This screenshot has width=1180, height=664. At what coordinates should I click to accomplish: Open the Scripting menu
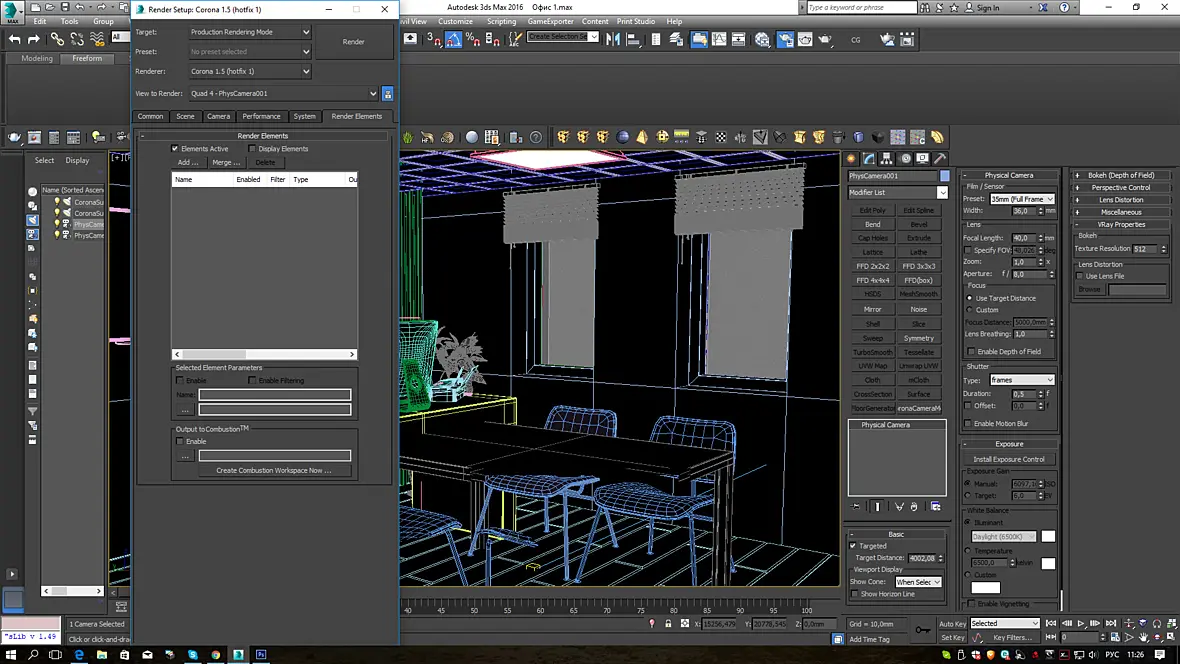[x=501, y=22]
